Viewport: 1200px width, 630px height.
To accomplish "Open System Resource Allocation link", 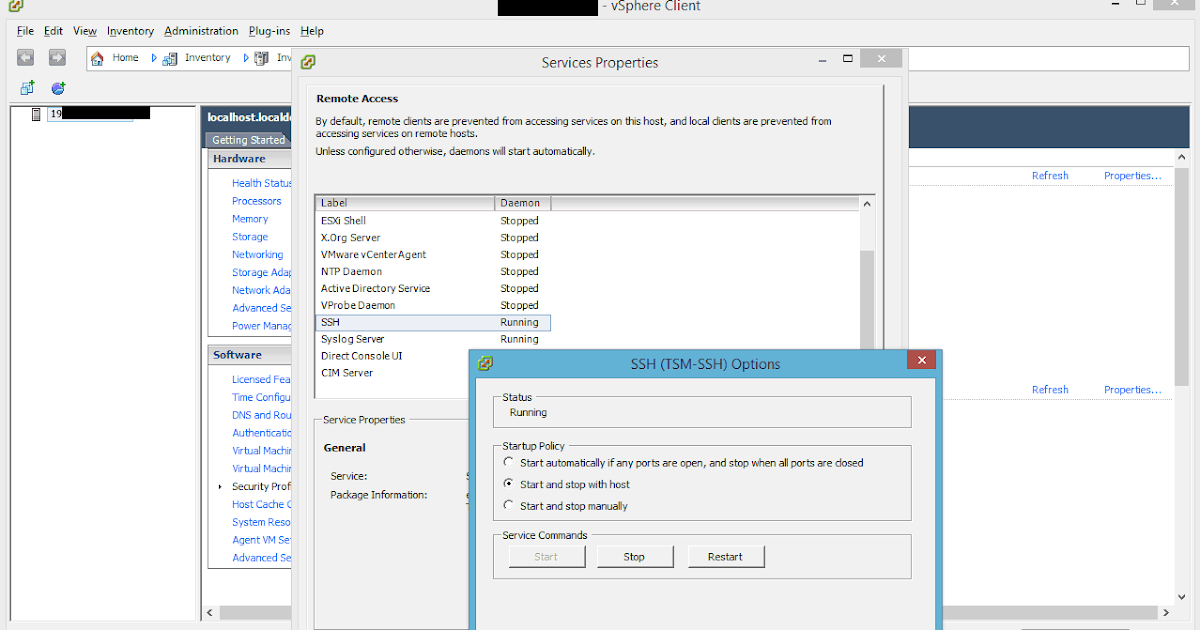I will (262, 522).
